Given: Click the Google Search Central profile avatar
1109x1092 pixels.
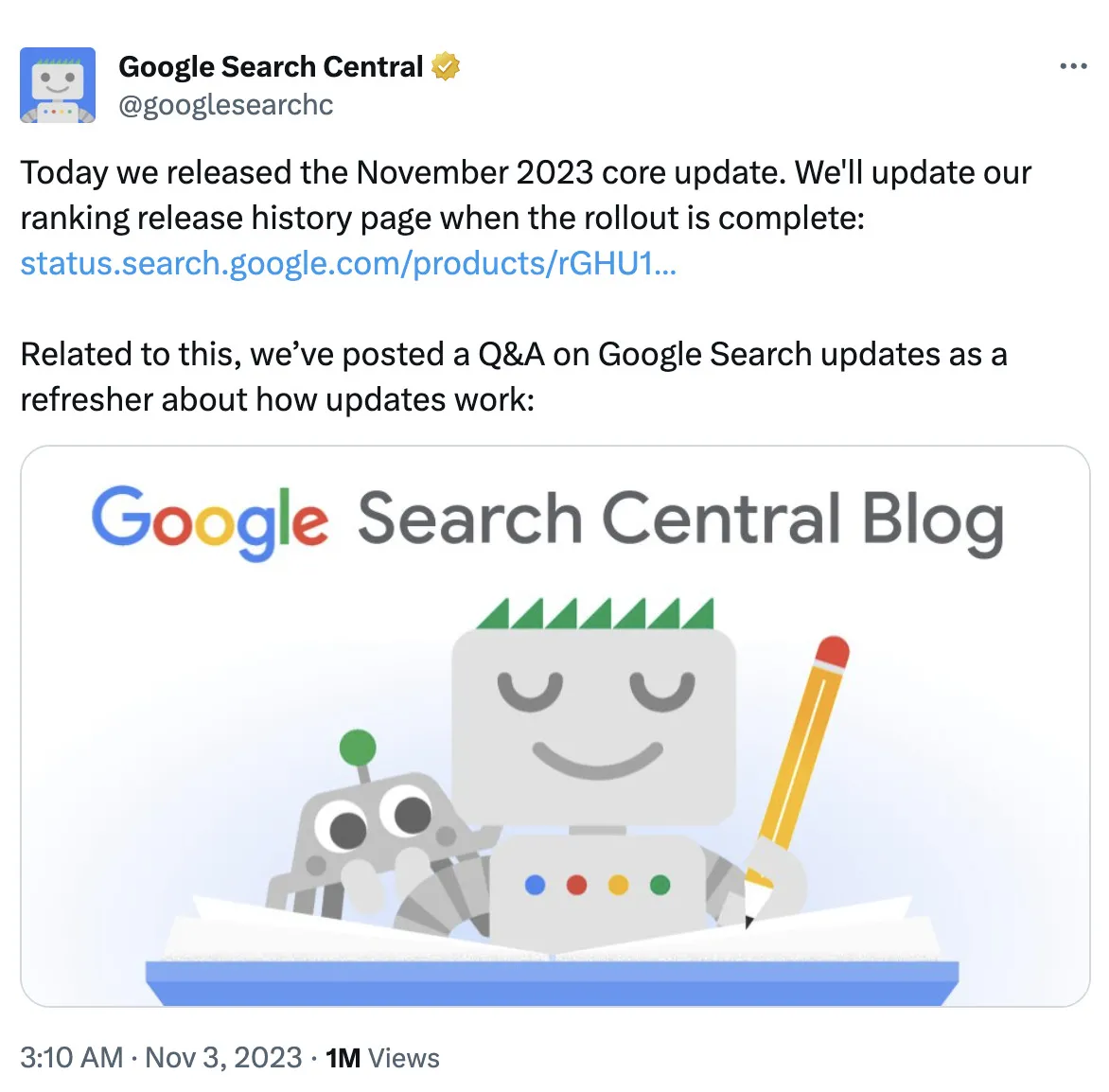Looking at the screenshot, I should (58, 85).
